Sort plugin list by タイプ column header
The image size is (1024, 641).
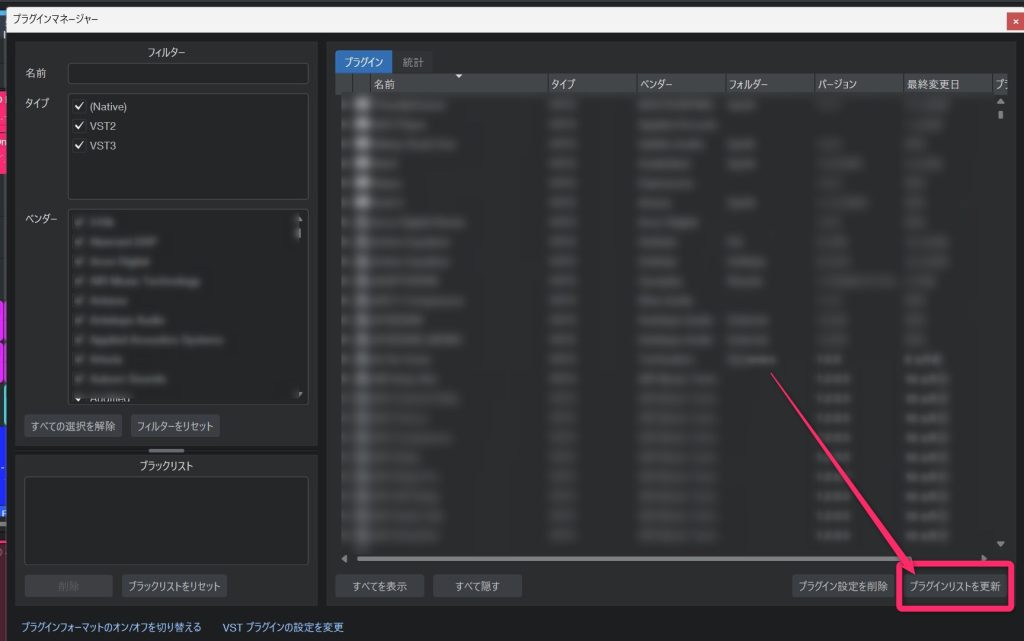[590, 85]
